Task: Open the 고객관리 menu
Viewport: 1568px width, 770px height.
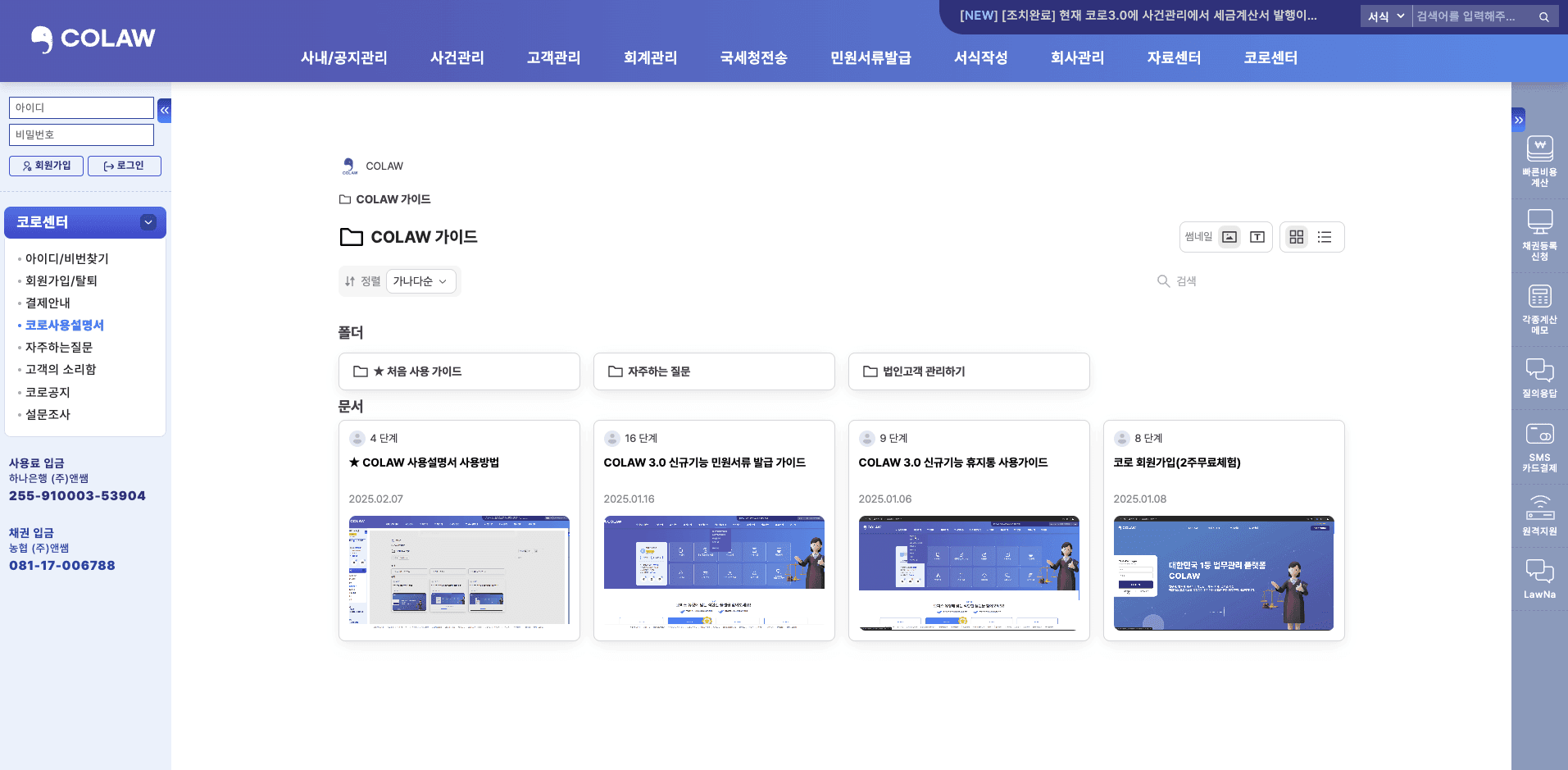Action: [554, 57]
